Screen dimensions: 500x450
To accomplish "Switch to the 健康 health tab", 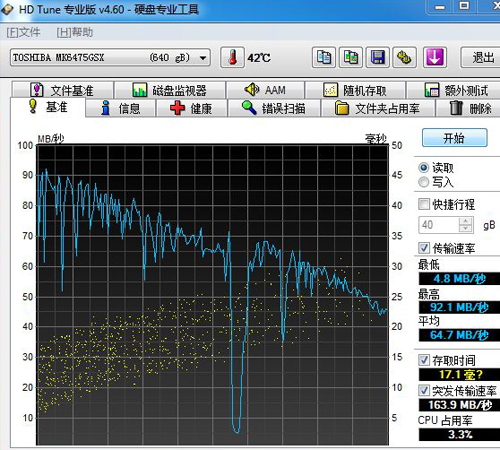I will [x=192, y=108].
